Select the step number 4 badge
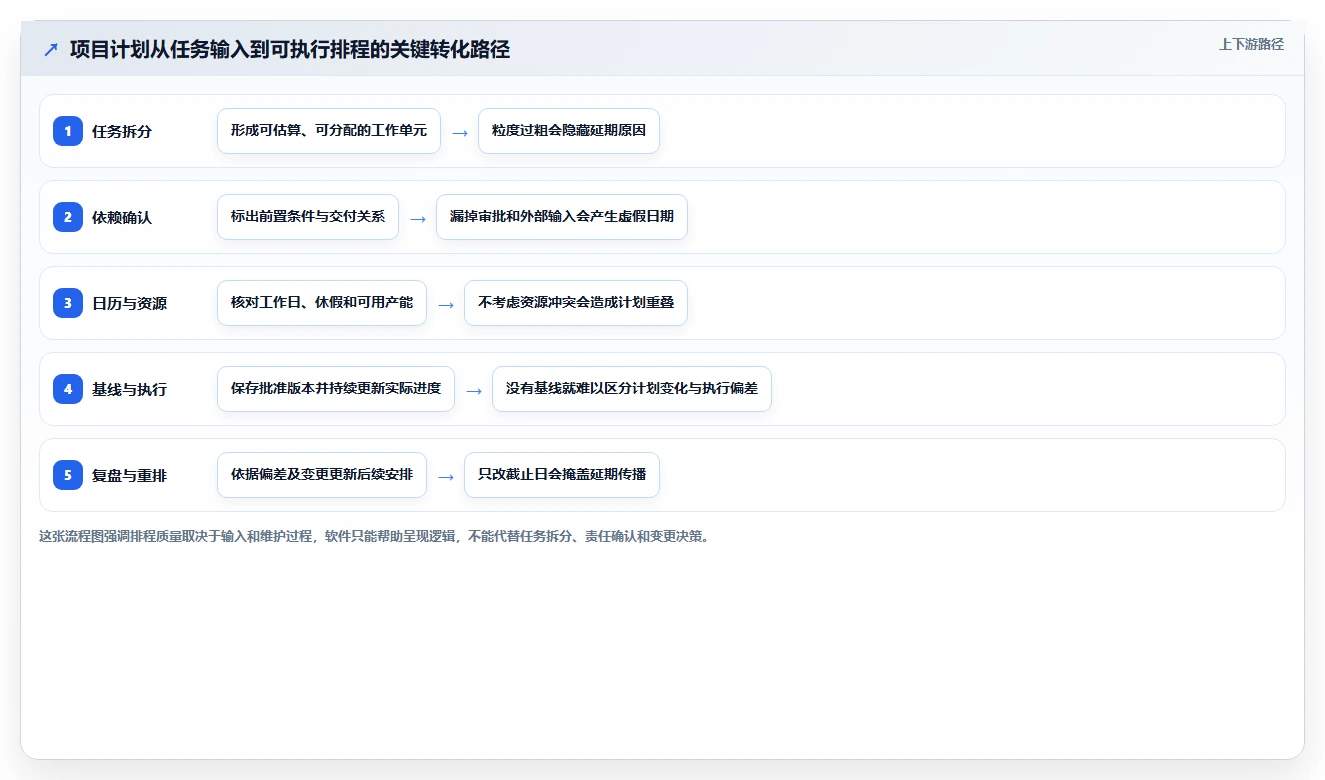This screenshot has width=1325, height=780. [x=68, y=389]
